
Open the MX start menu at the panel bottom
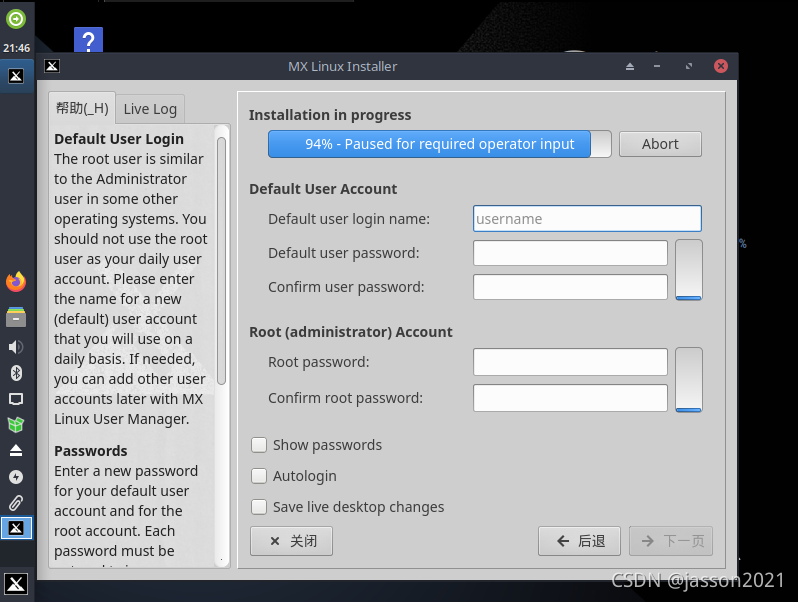(x=16, y=584)
